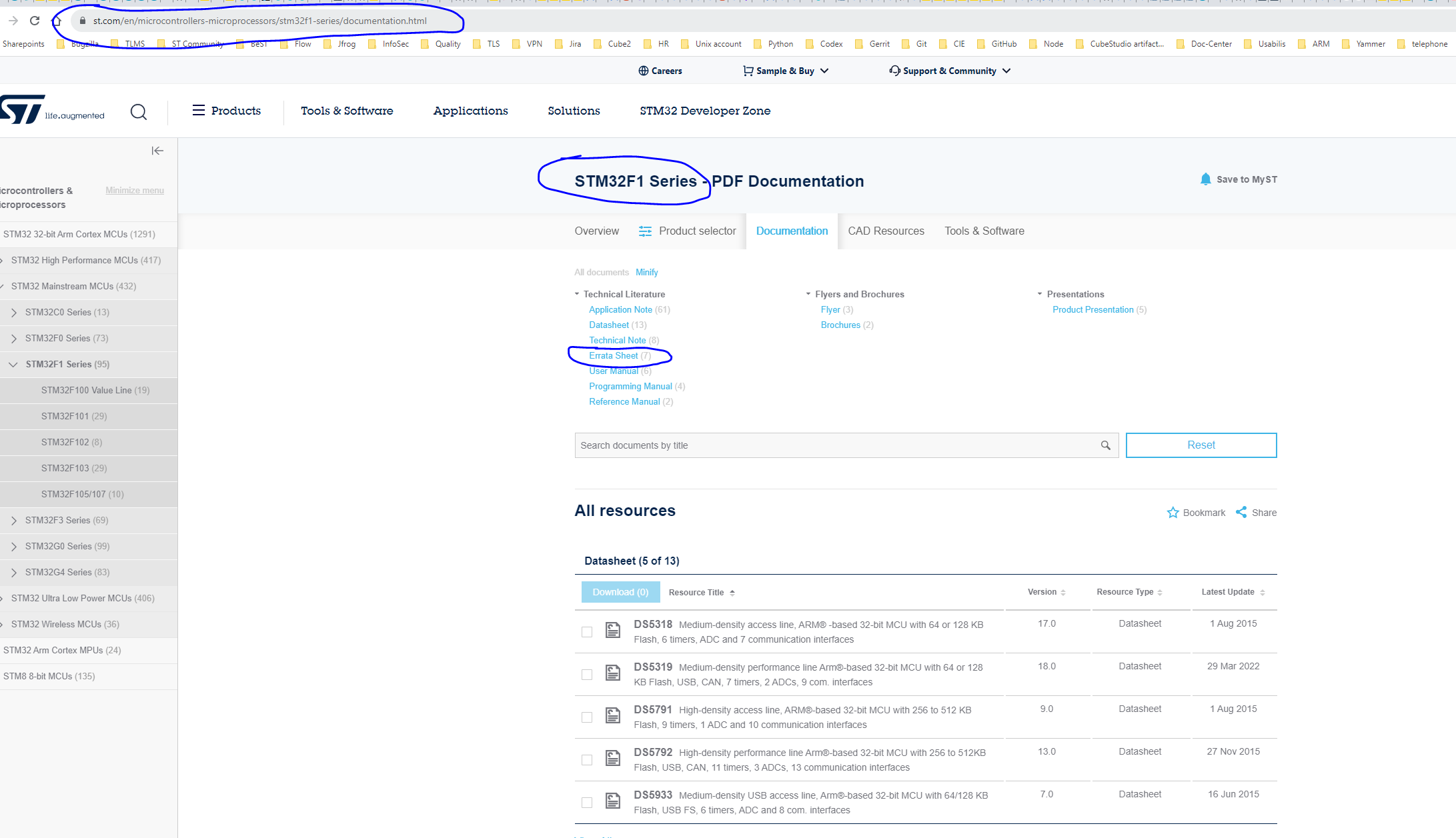Click the Bookmark star icon
This screenshot has height=838, width=1456.
pos(1173,513)
